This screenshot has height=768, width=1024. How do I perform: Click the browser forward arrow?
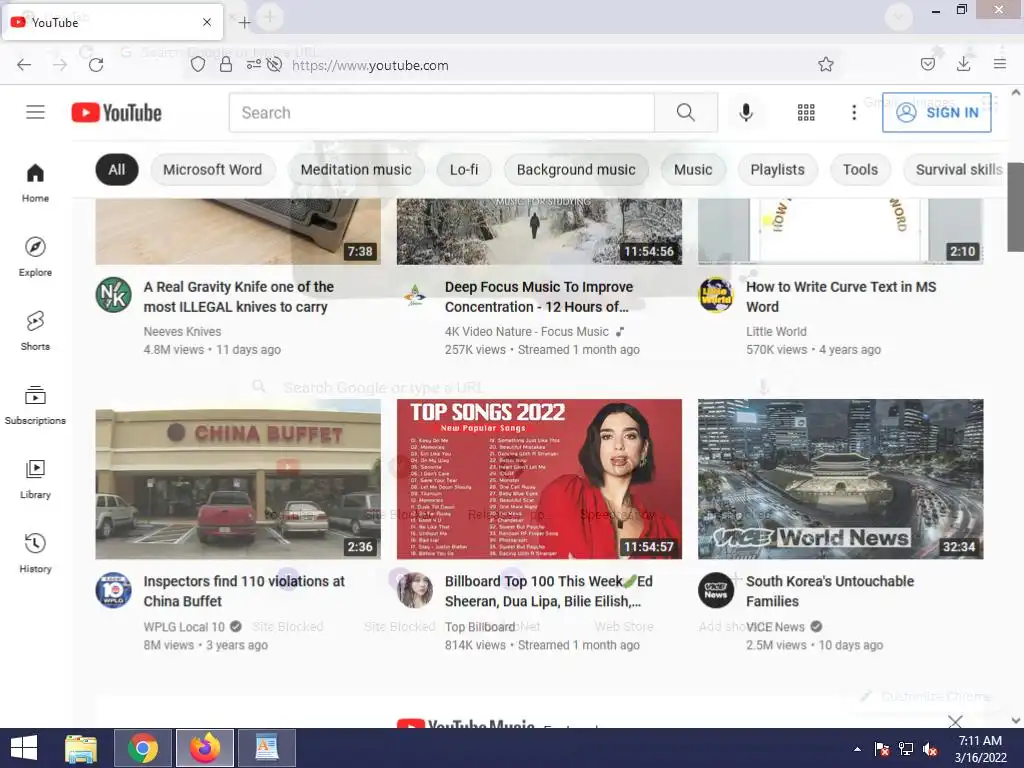point(60,65)
